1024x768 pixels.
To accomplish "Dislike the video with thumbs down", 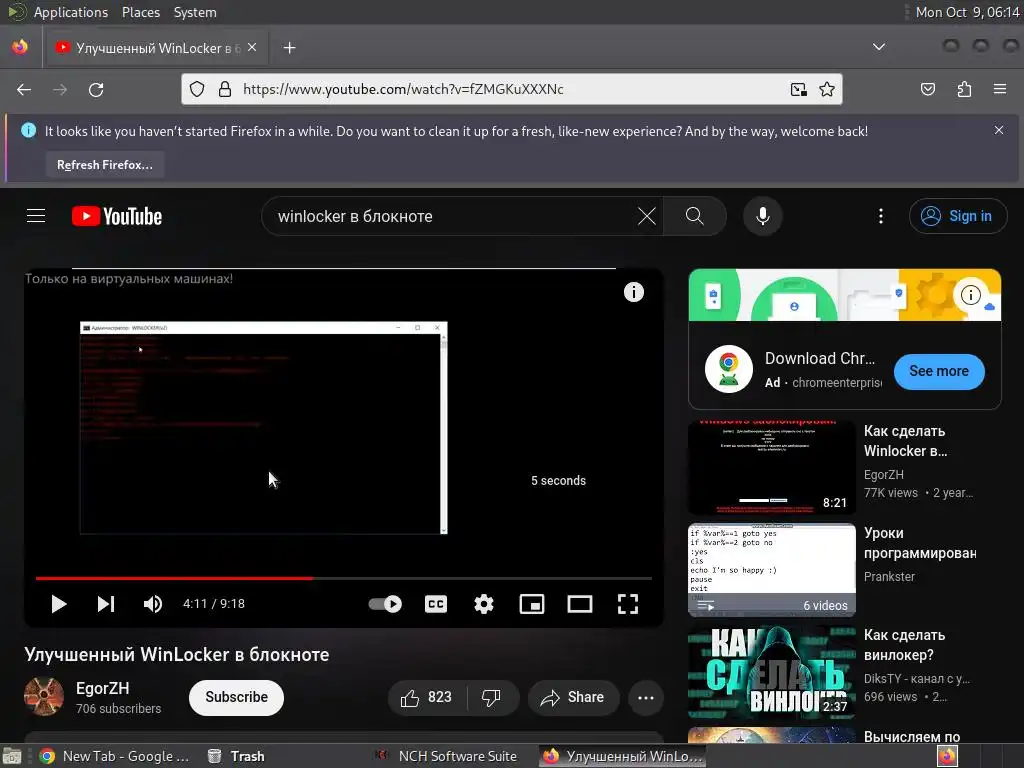I will [491, 697].
